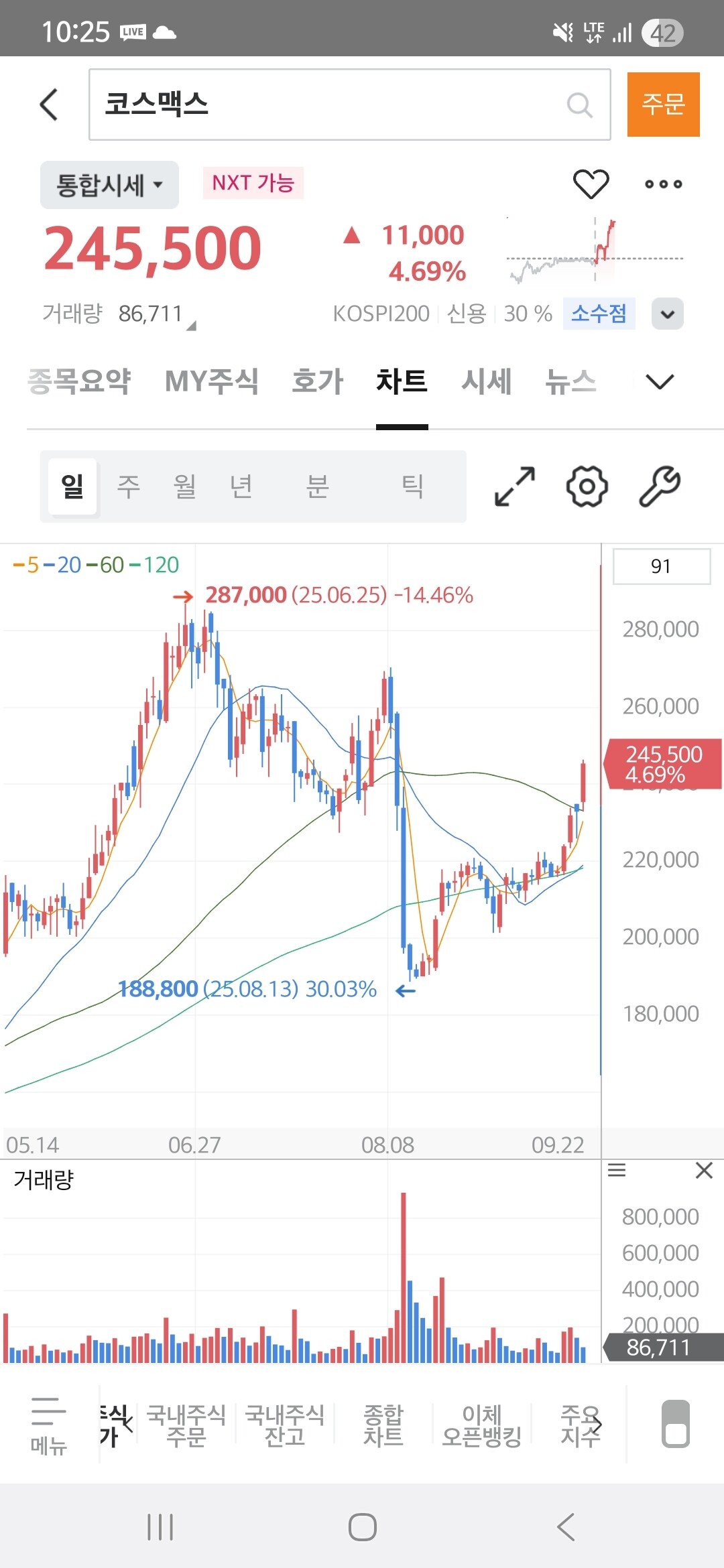The width and height of the screenshot is (724, 1568).
Task: Close the volume indicator panel
Action: (x=704, y=1171)
